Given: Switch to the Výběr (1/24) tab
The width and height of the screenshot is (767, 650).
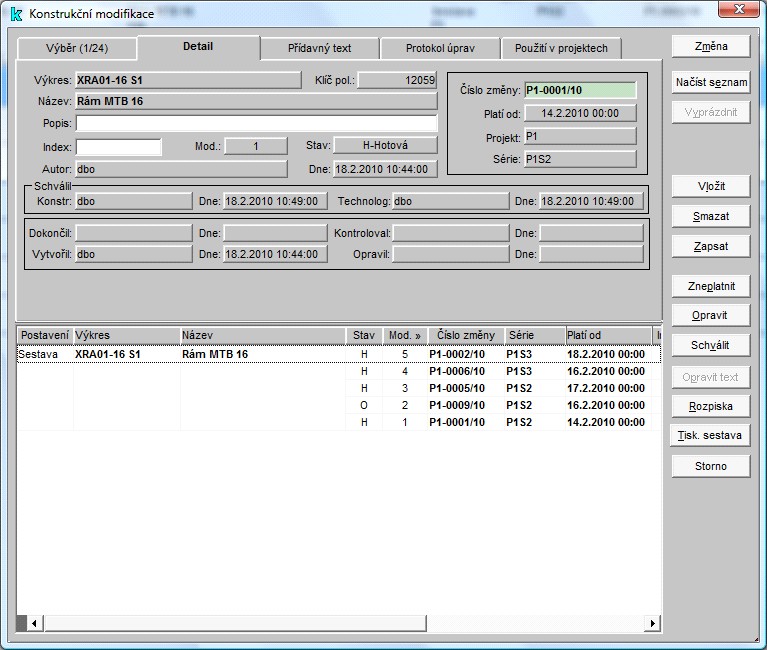Looking at the screenshot, I should pos(77,48).
